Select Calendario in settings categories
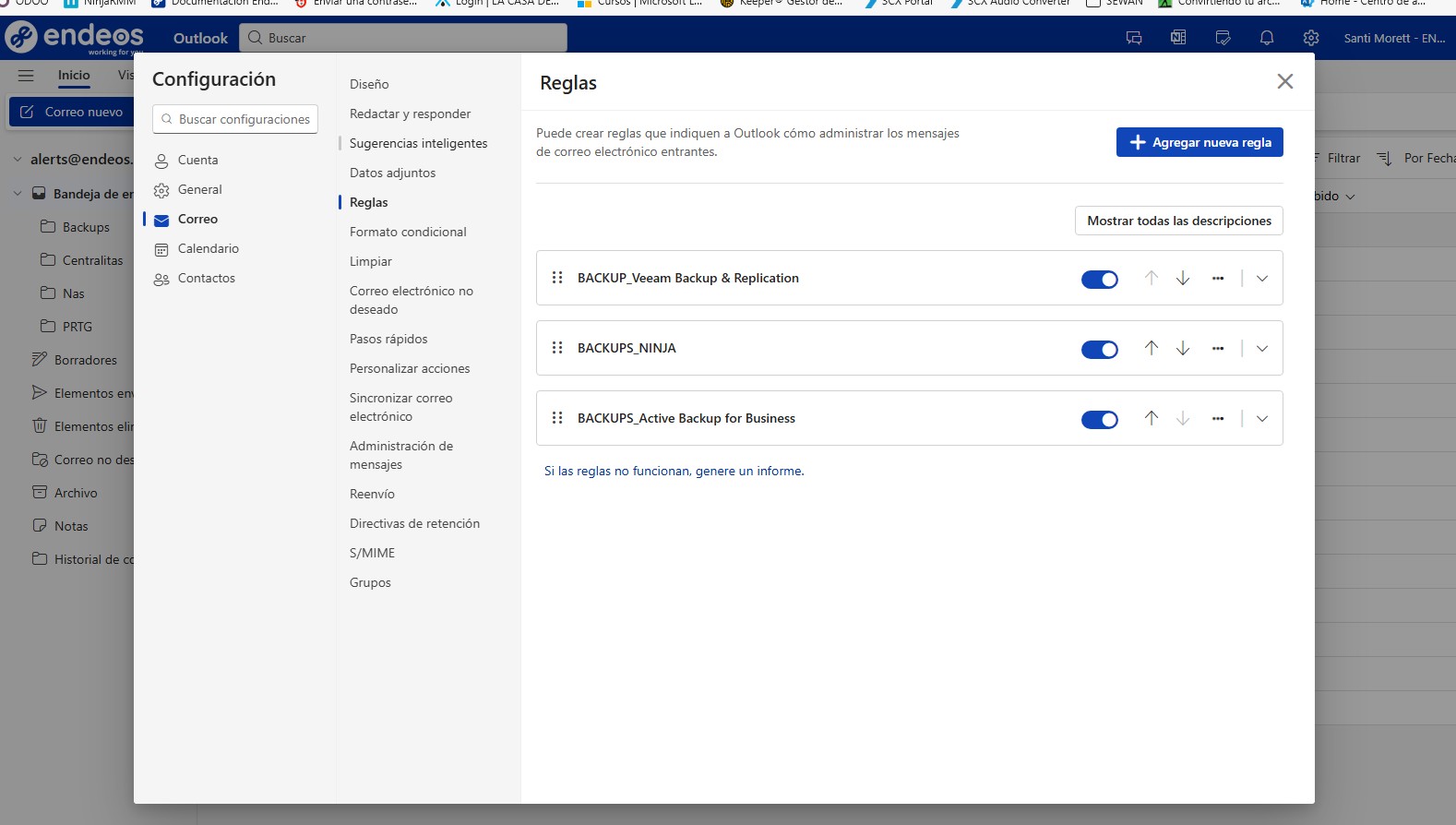This screenshot has width=1456, height=825. pyautogui.click(x=208, y=248)
